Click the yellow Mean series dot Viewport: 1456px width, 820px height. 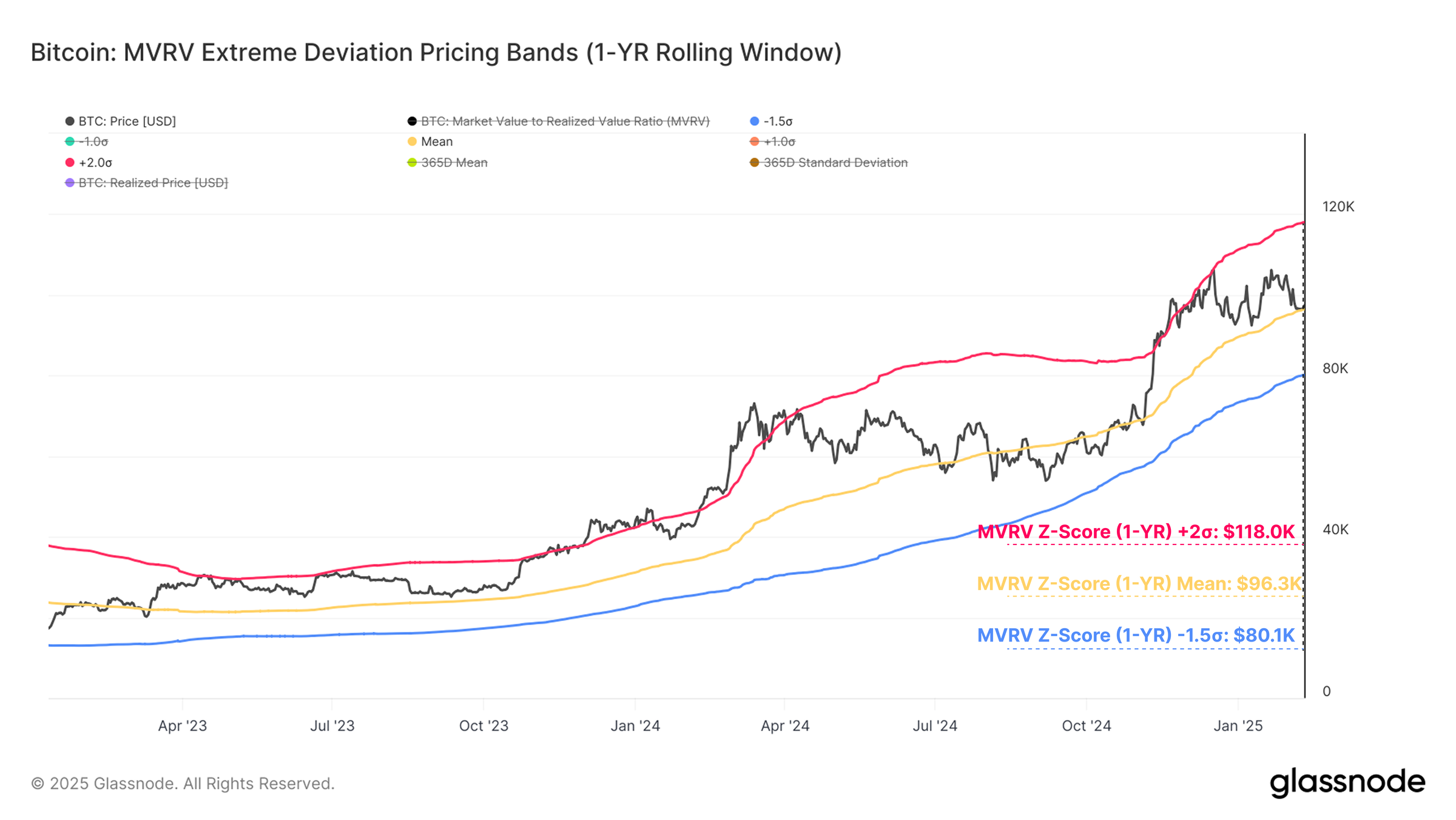point(413,141)
